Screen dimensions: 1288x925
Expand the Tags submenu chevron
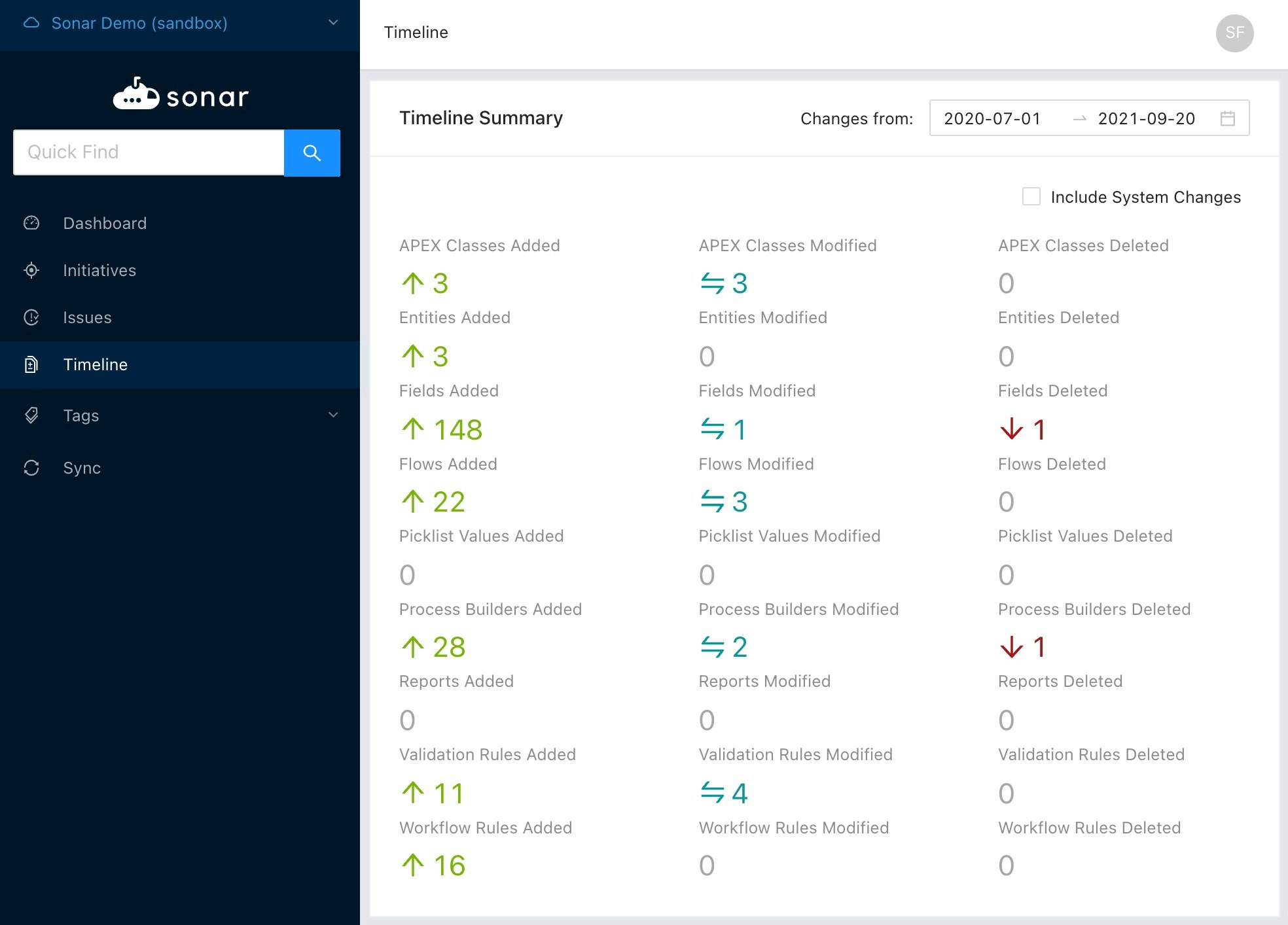(x=333, y=415)
